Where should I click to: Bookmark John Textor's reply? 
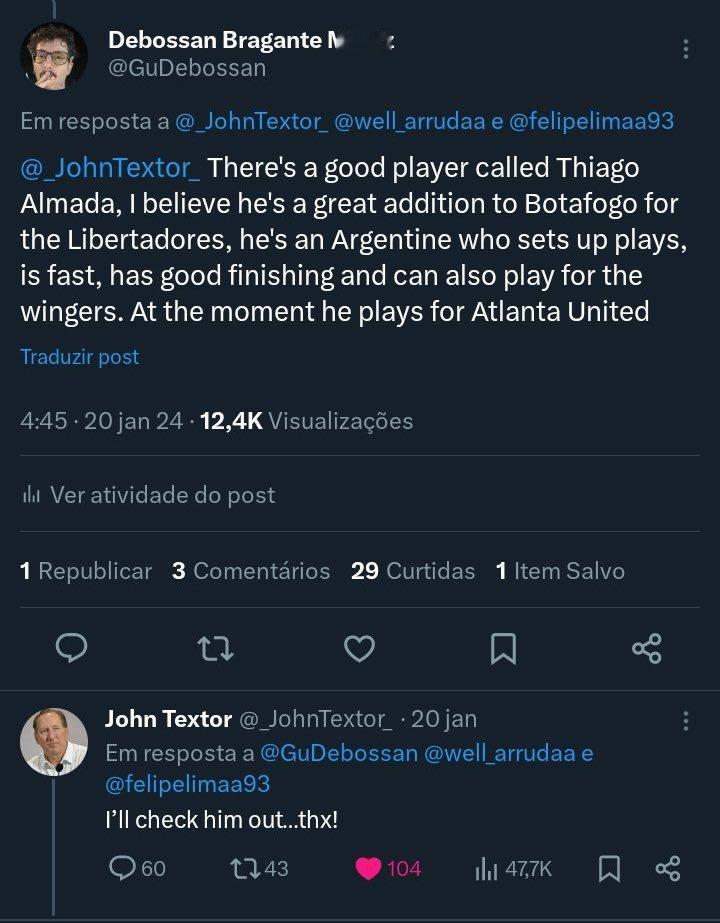(x=609, y=869)
